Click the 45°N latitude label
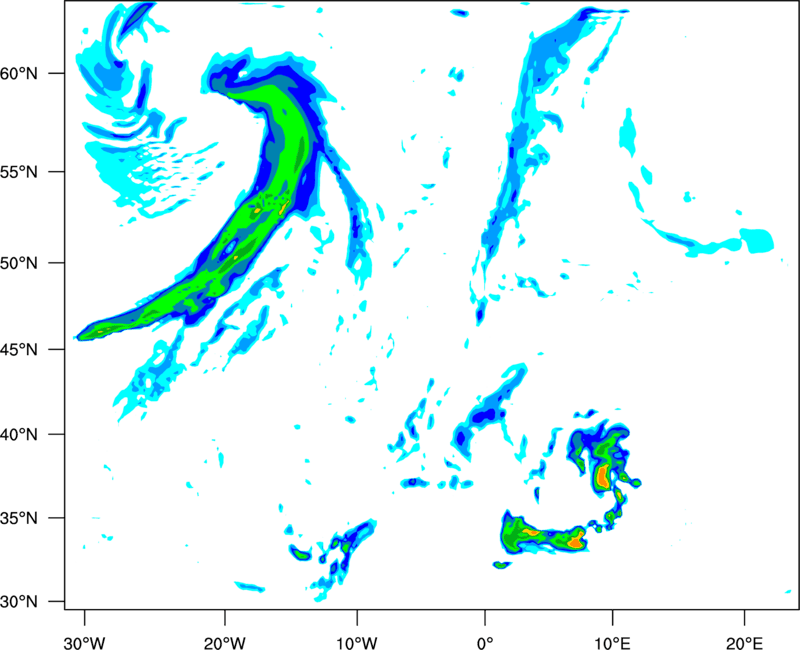The height and width of the screenshot is (650, 800). click(x=19, y=350)
